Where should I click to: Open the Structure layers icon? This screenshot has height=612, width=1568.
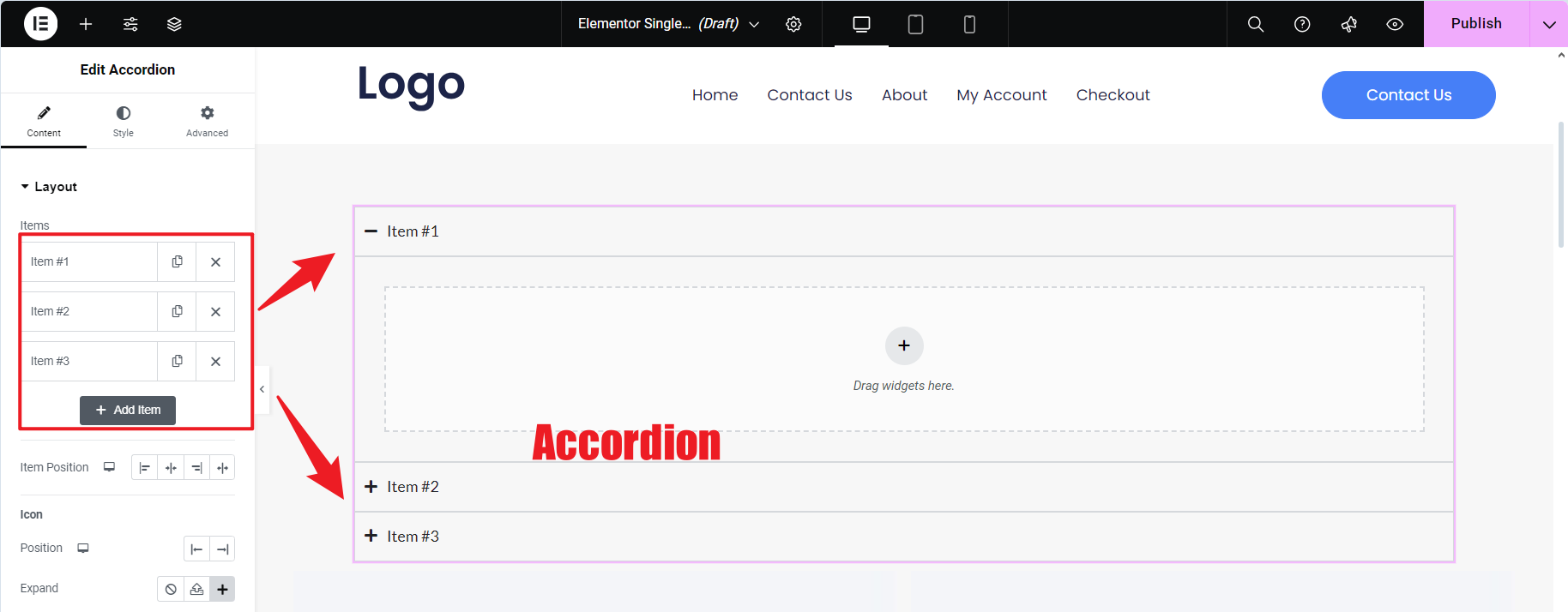tap(174, 24)
